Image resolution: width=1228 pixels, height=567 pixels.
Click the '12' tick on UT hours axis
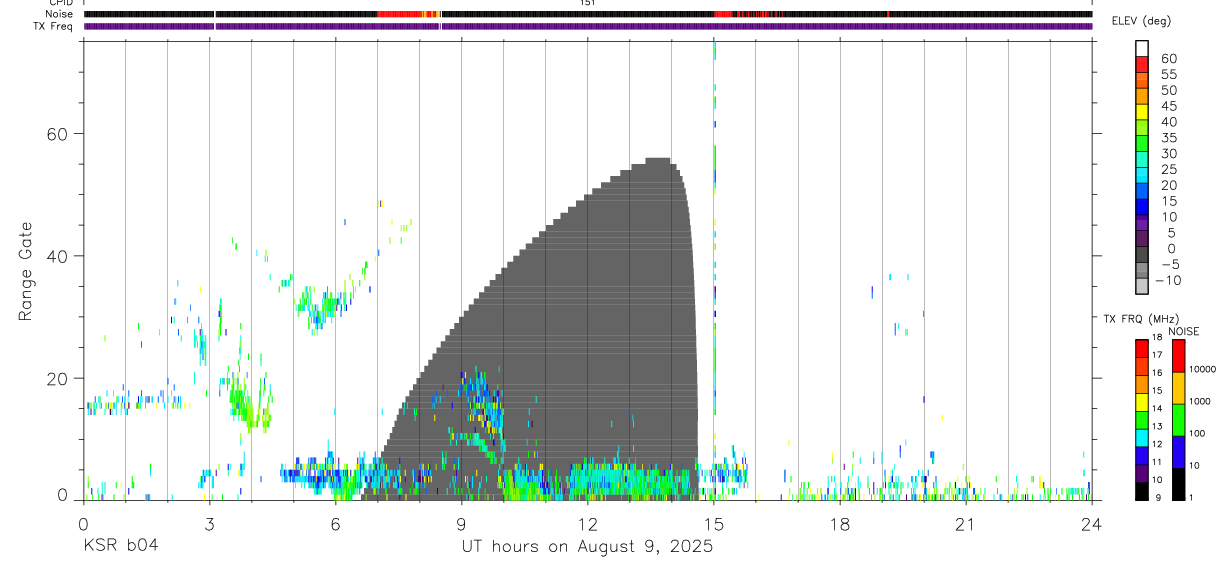[x=588, y=523]
